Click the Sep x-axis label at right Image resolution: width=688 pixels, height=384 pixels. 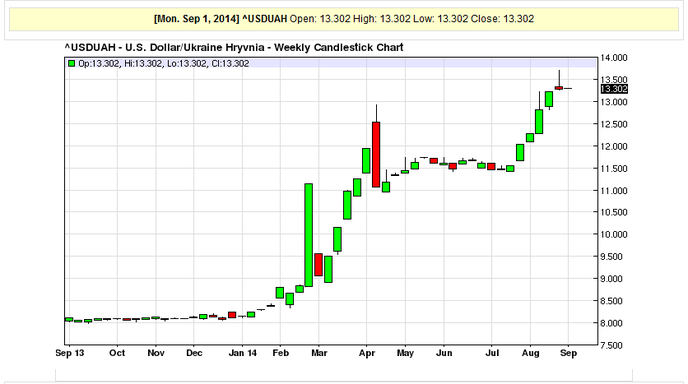coord(568,353)
